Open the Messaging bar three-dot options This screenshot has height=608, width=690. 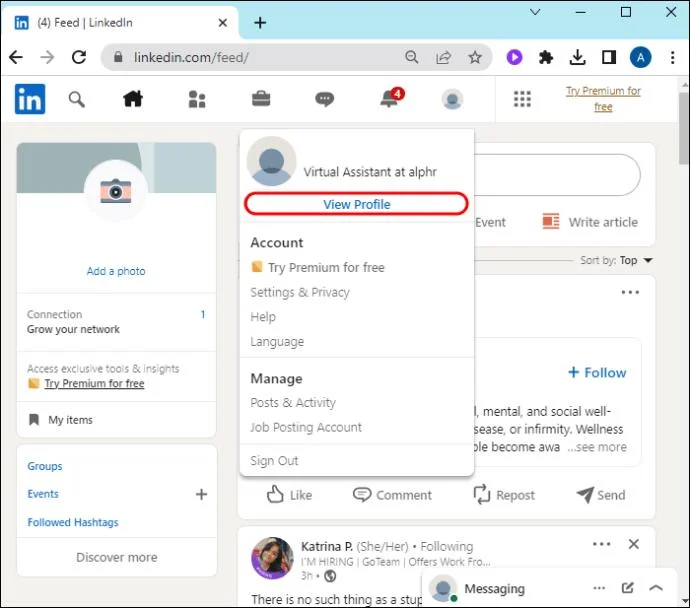(x=599, y=588)
